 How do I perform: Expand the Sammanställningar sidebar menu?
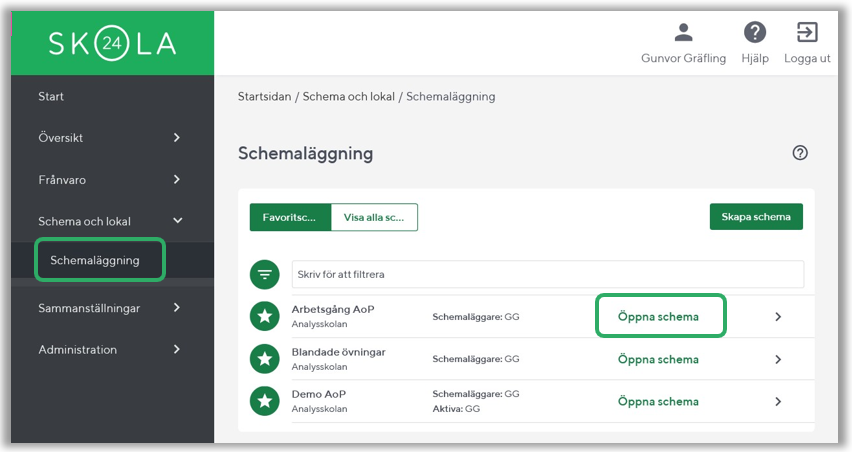(177, 308)
